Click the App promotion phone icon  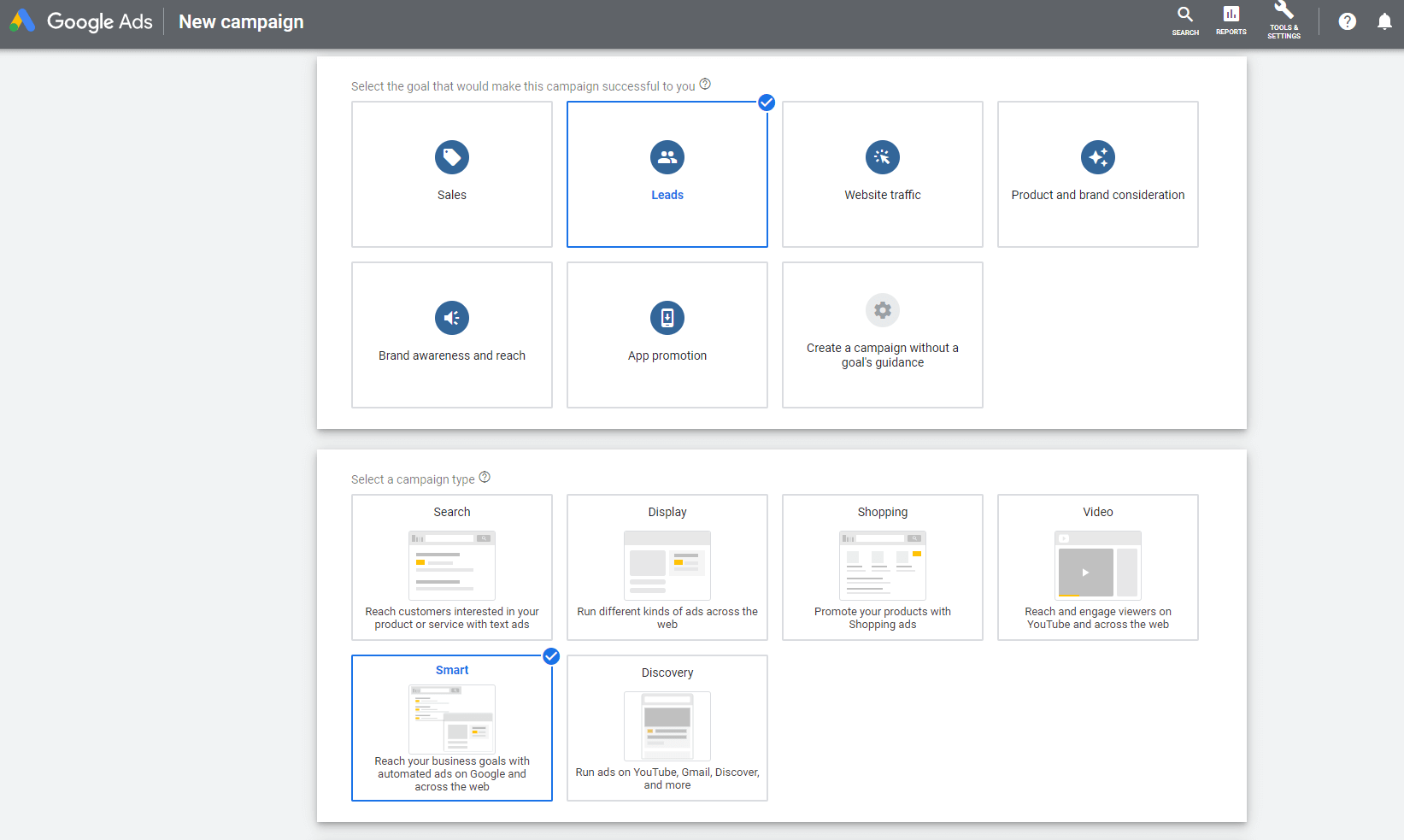pos(667,318)
